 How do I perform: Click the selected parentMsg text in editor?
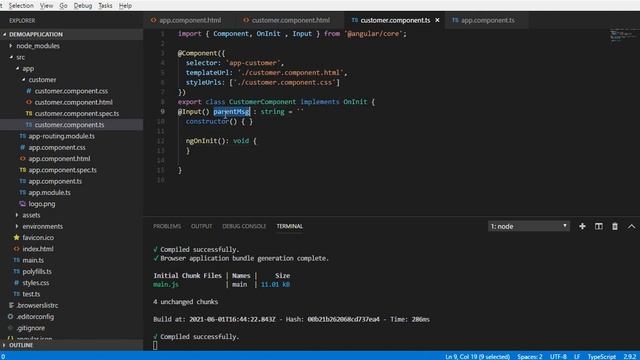pos(231,111)
